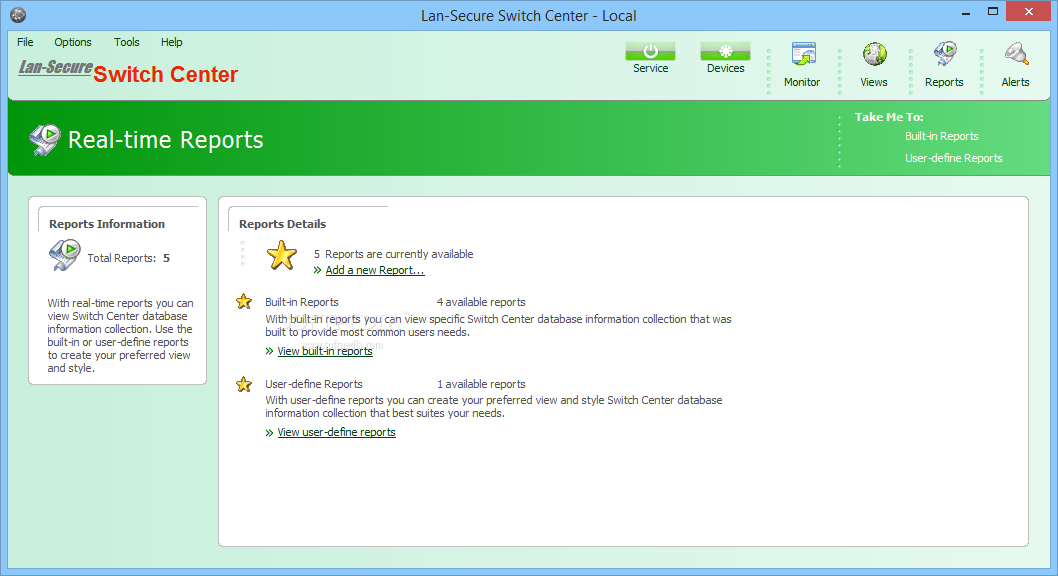The width and height of the screenshot is (1058, 576).
Task: Close the Switch Center window
Action: pos(1028,11)
